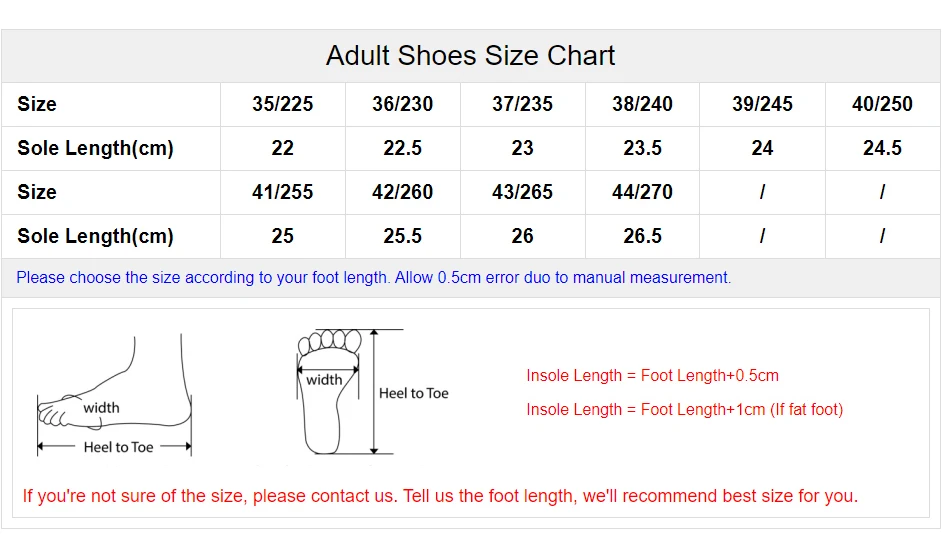Click the sole length value 26.5
The image size is (942, 560).
[642, 236]
